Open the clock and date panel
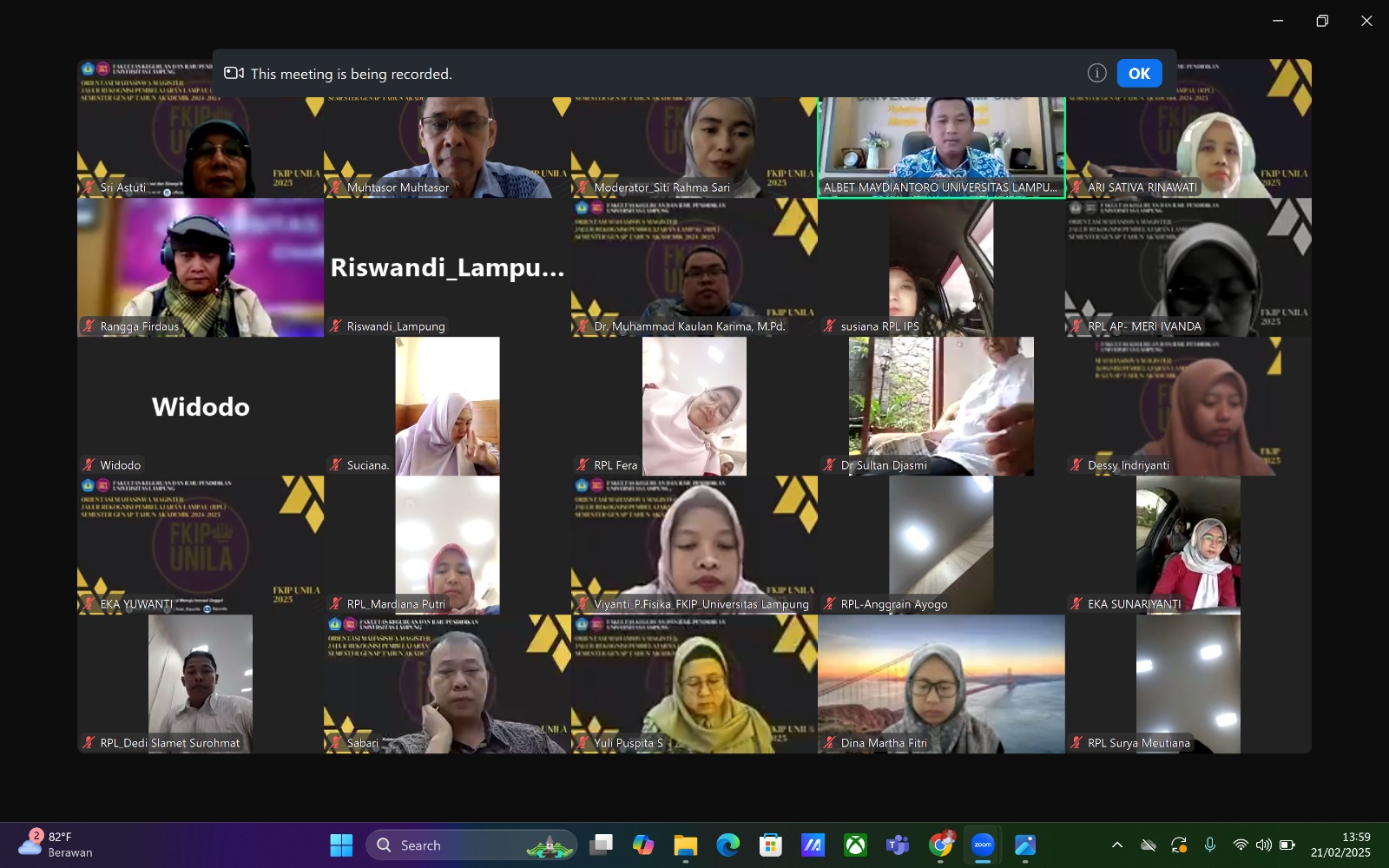The height and width of the screenshot is (868, 1389). [1340, 845]
